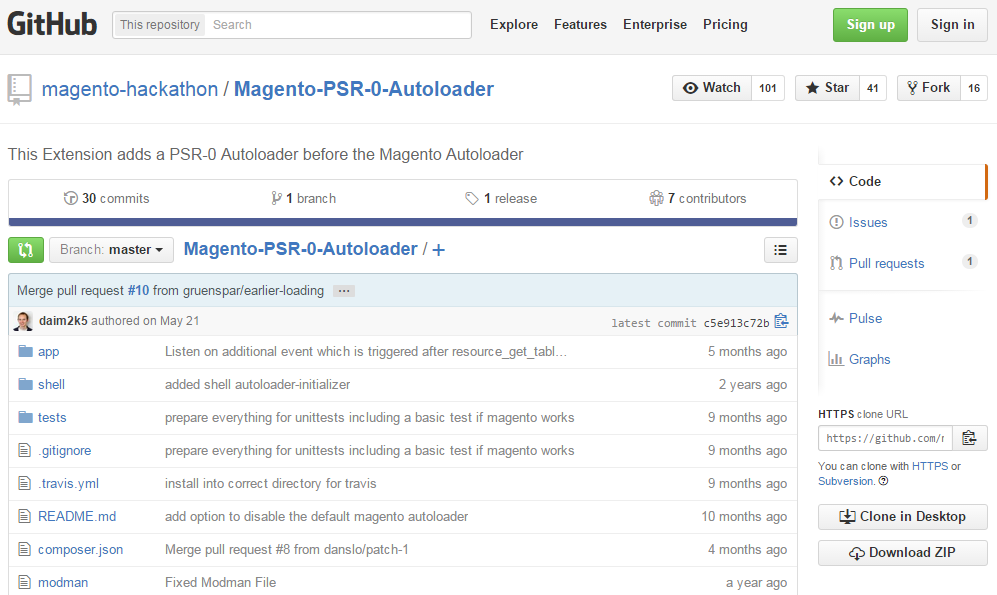Click the Subversion clone link
This screenshot has width=997, height=595.
(x=846, y=481)
